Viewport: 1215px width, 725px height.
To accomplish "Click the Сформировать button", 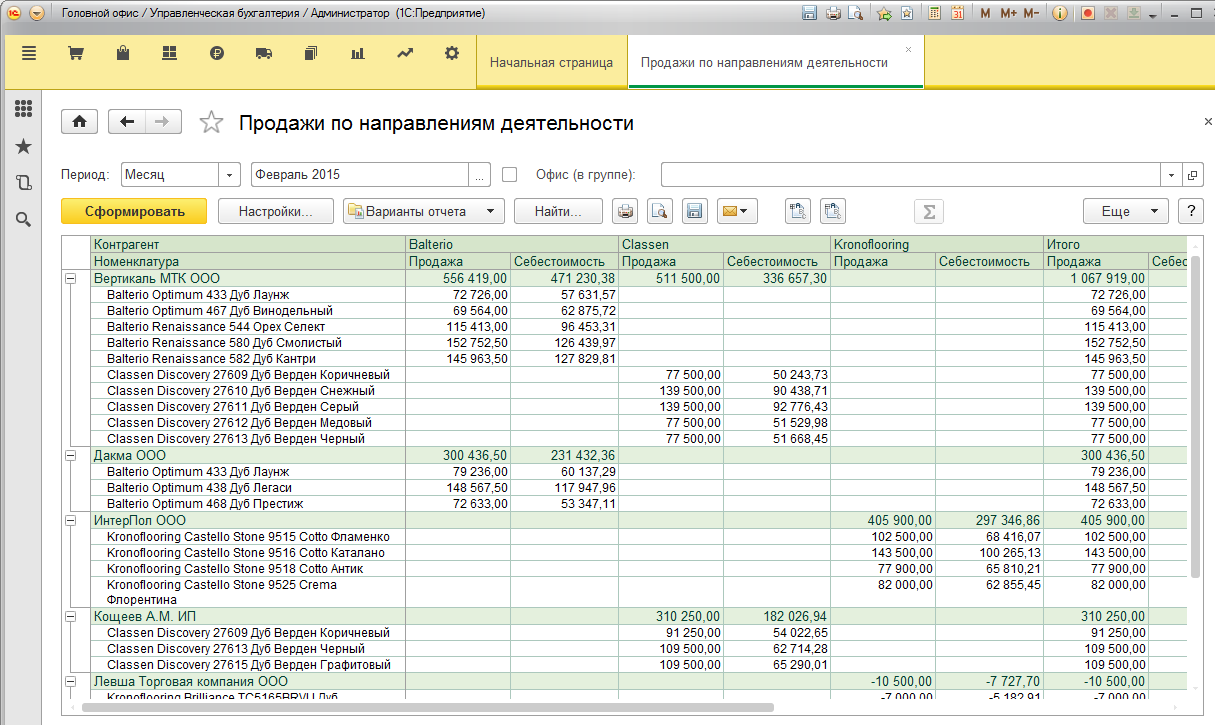I will click(x=135, y=211).
